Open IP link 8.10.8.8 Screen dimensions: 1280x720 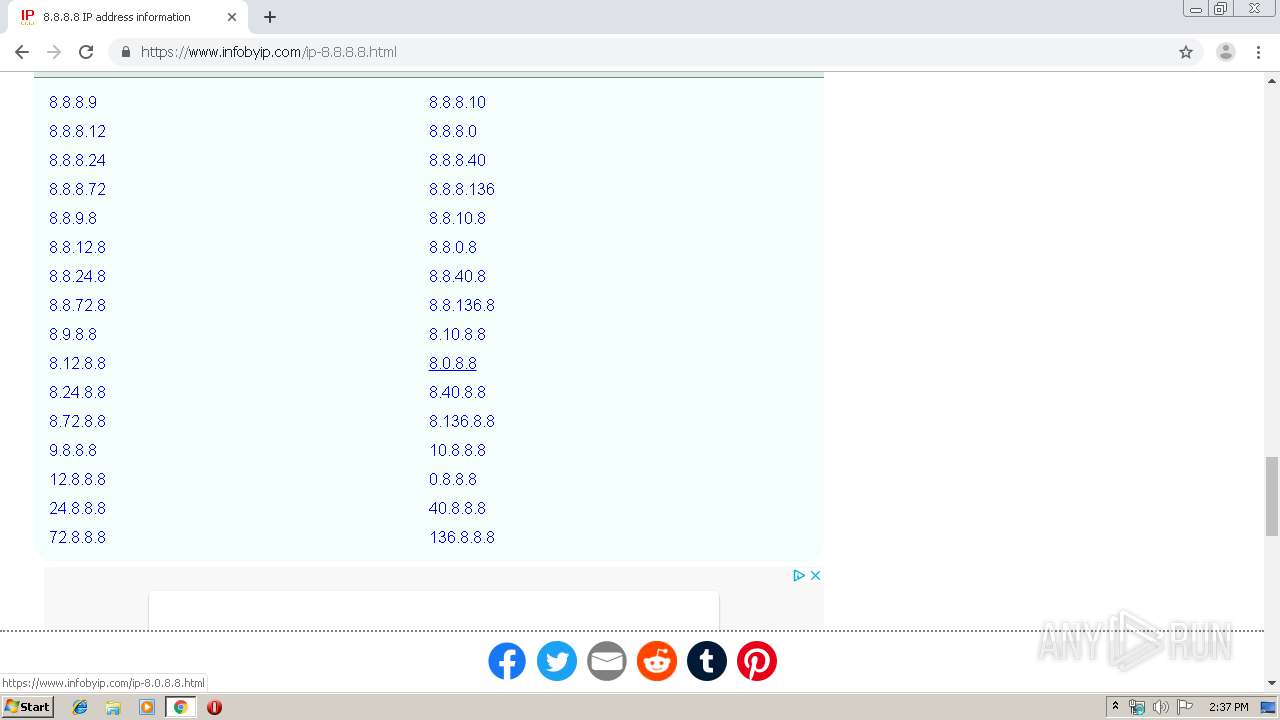[457, 334]
